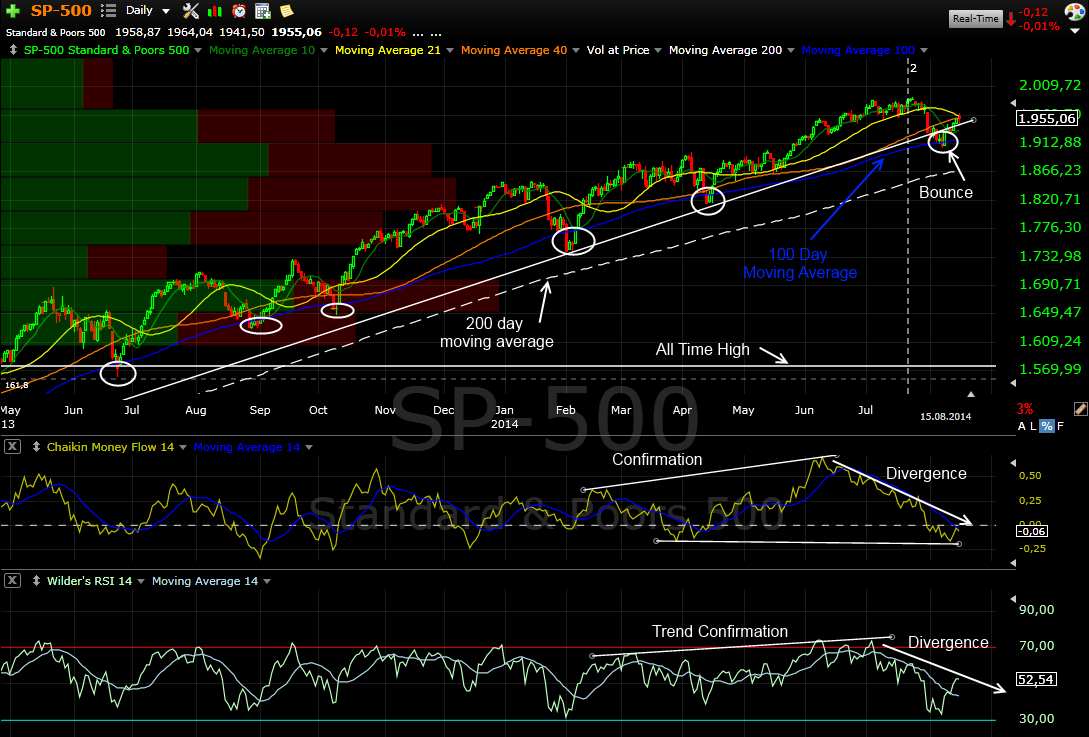The width and height of the screenshot is (1089, 737).
Task: Click the date label 15.08.2014
Action: [x=945, y=416]
